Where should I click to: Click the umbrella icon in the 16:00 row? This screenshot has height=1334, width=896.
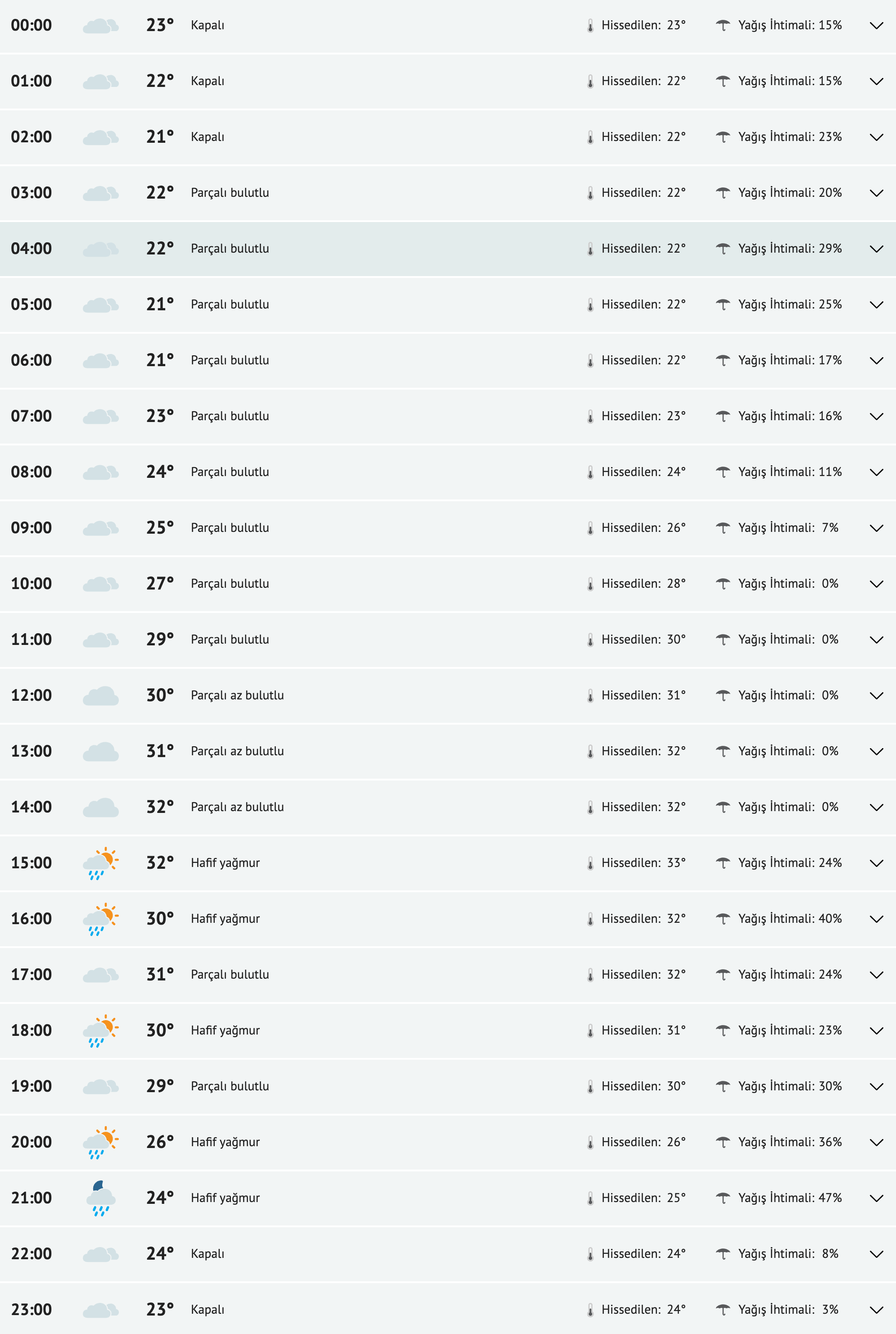[723, 918]
